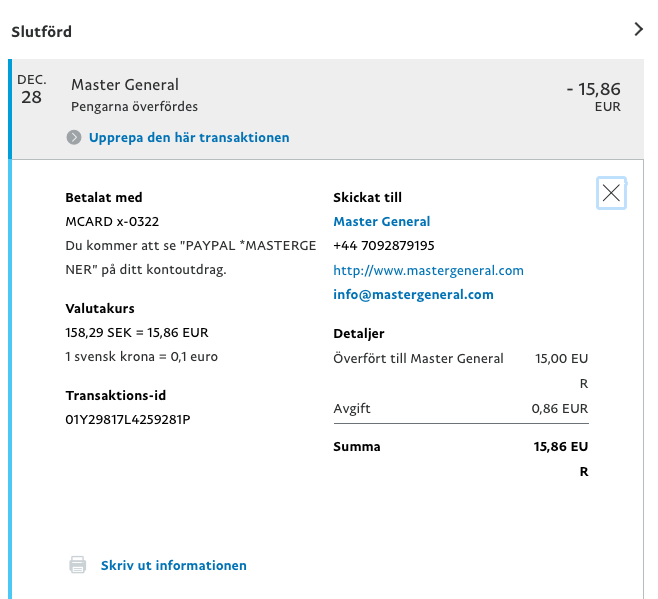Click the Summa total row
The height and width of the screenshot is (599, 658).
[461, 458]
